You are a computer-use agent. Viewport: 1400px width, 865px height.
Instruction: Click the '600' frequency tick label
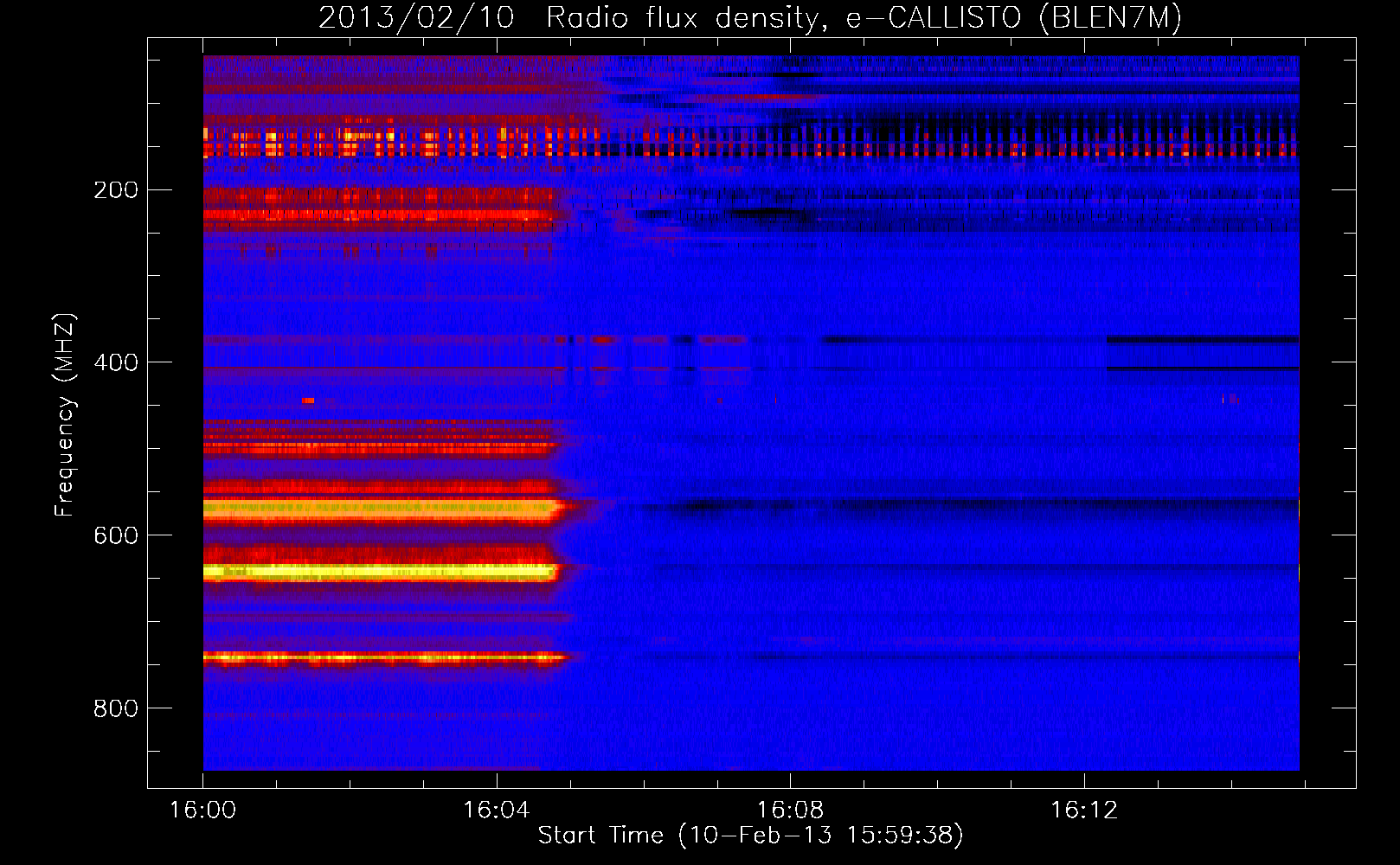(116, 535)
